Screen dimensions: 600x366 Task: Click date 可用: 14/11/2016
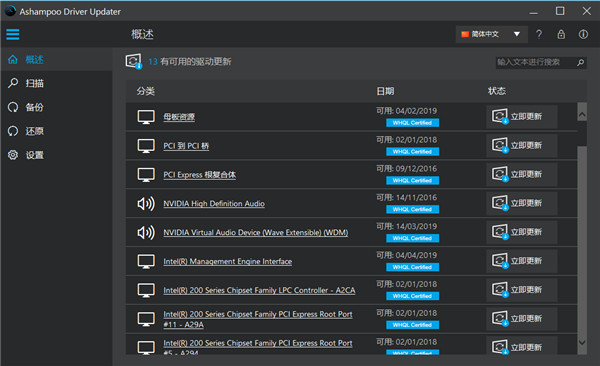(406, 198)
